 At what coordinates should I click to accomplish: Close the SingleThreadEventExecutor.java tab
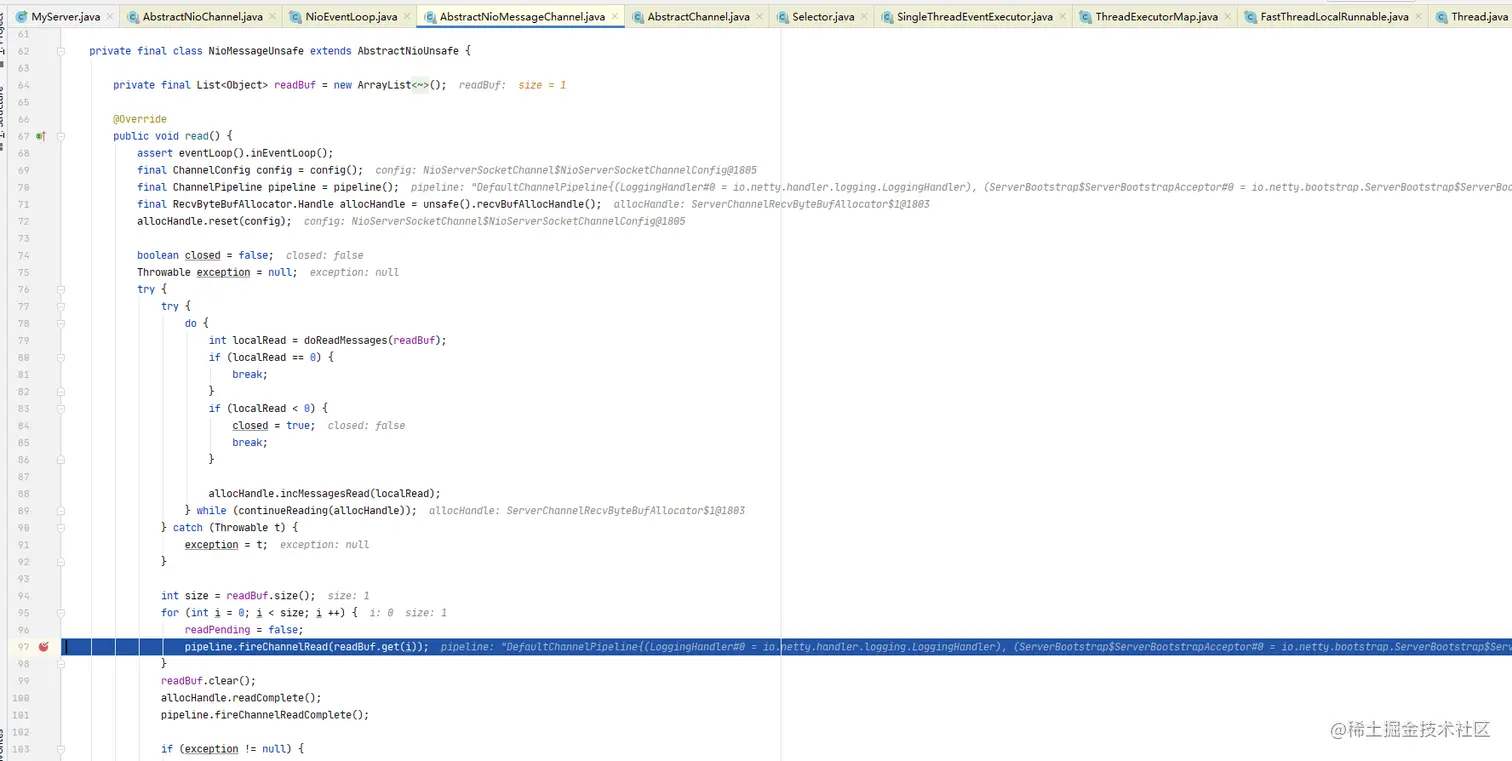click(x=1063, y=17)
